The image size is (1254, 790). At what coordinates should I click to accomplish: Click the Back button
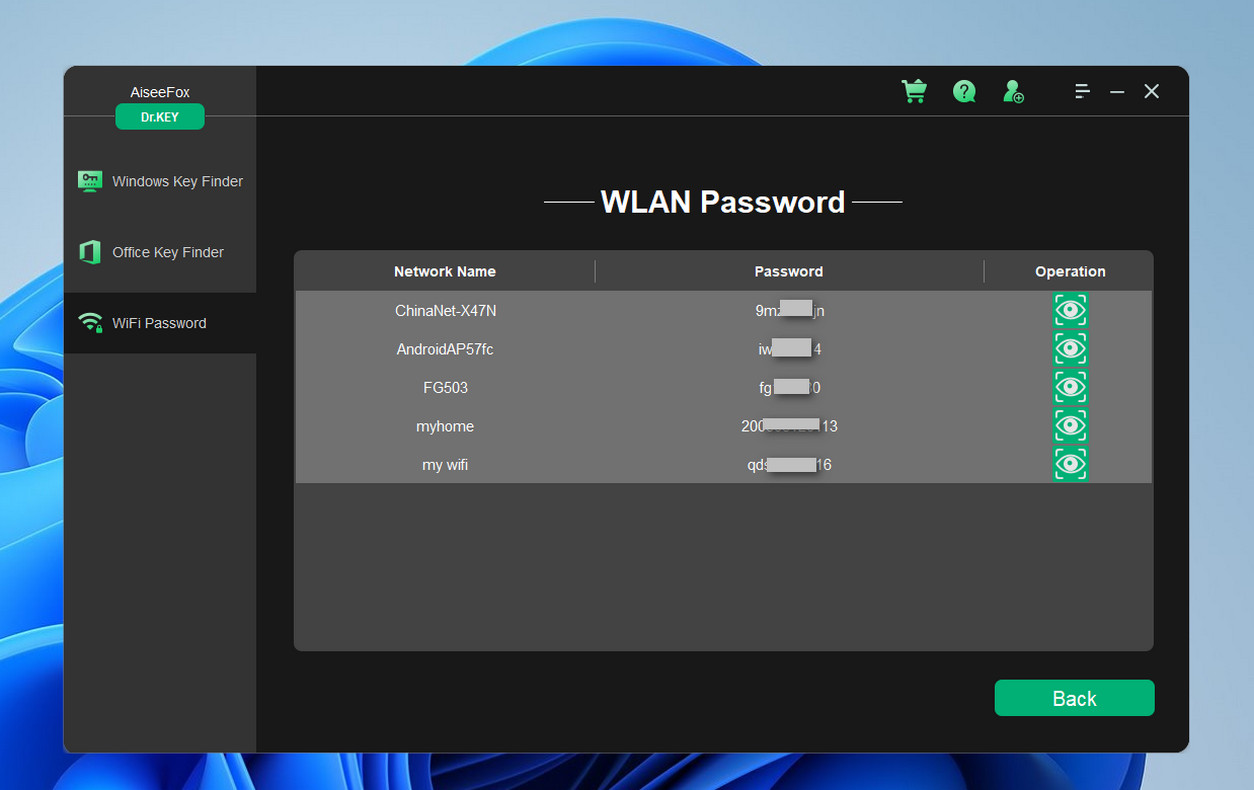point(1074,697)
